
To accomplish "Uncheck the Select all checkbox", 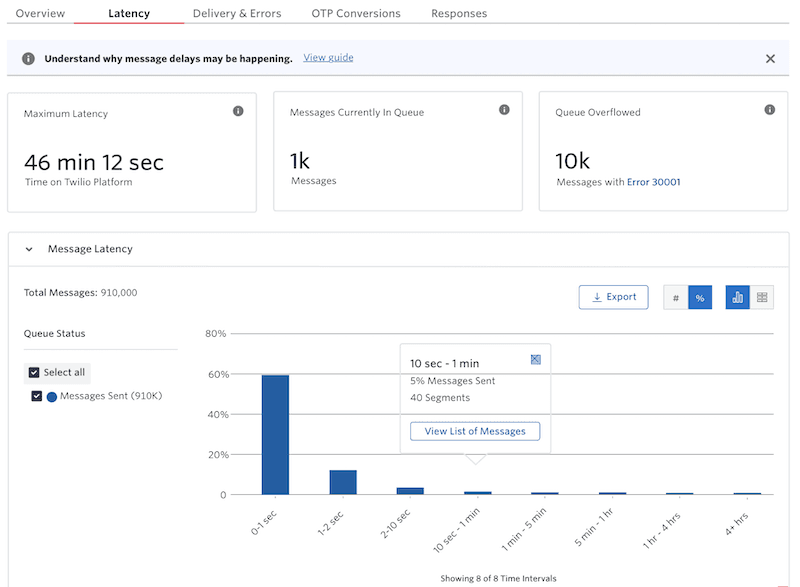I will coord(34,372).
